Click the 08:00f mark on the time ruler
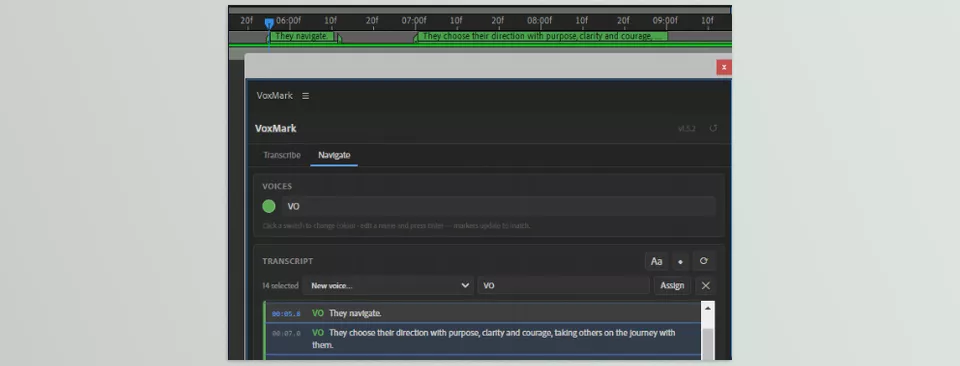The image size is (960, 366). tap(539, 21)
